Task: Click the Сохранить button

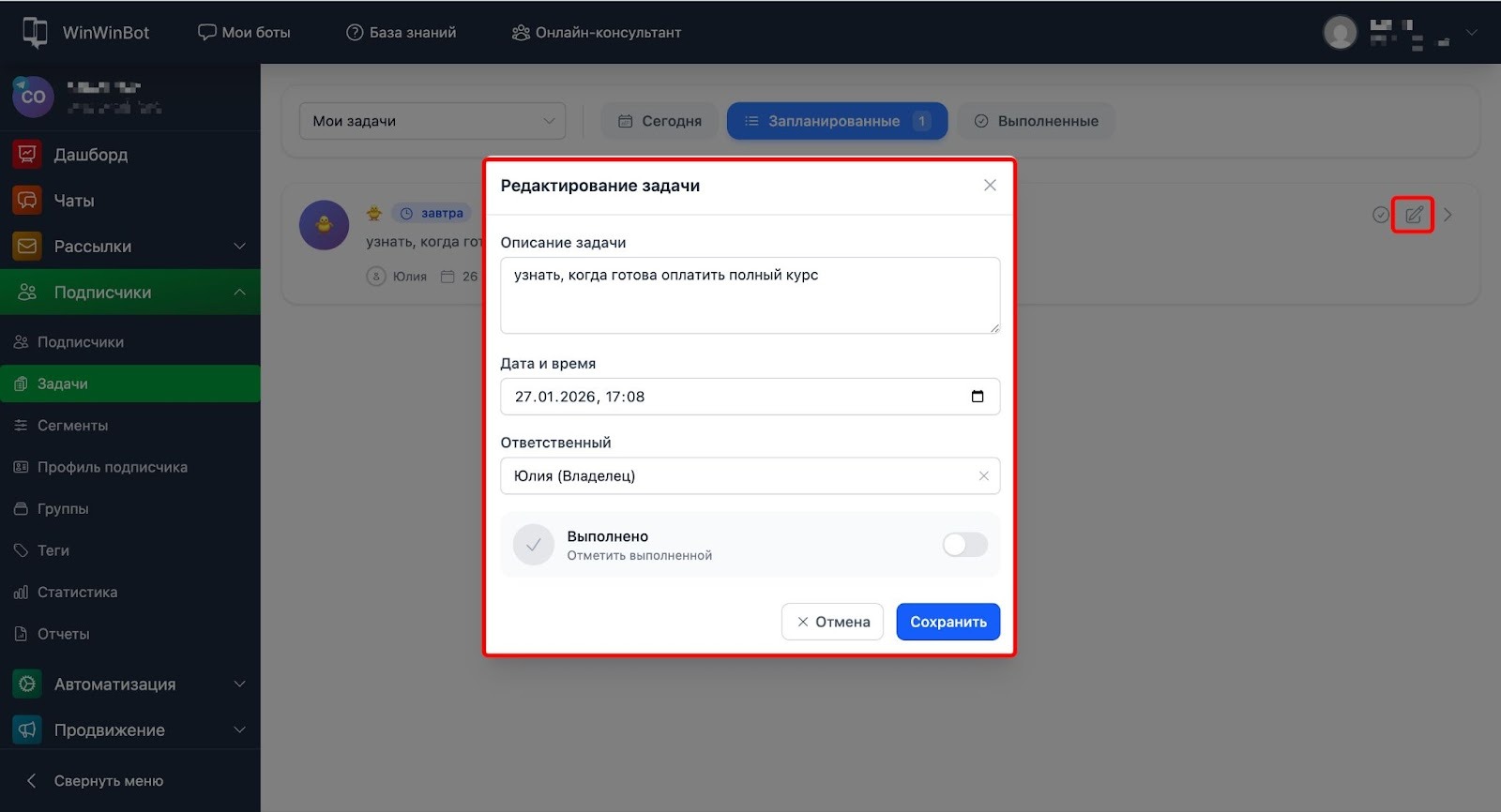Action: click(948, 622)
